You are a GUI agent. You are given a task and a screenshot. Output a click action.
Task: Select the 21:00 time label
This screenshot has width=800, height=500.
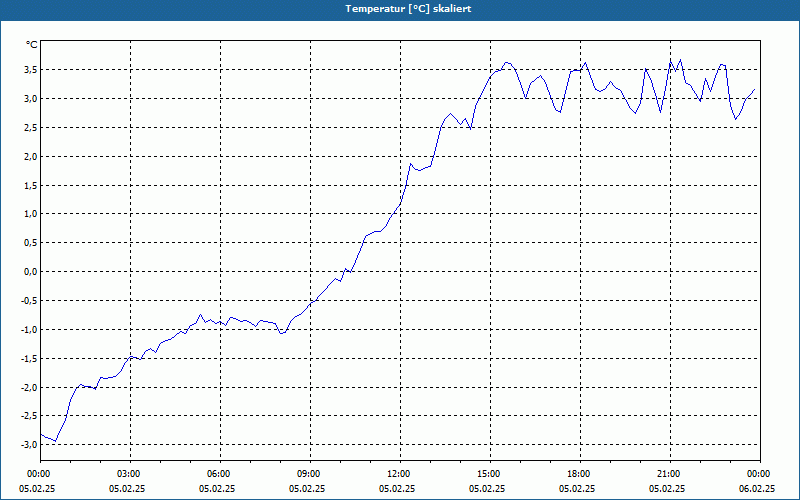click(670, 474)
